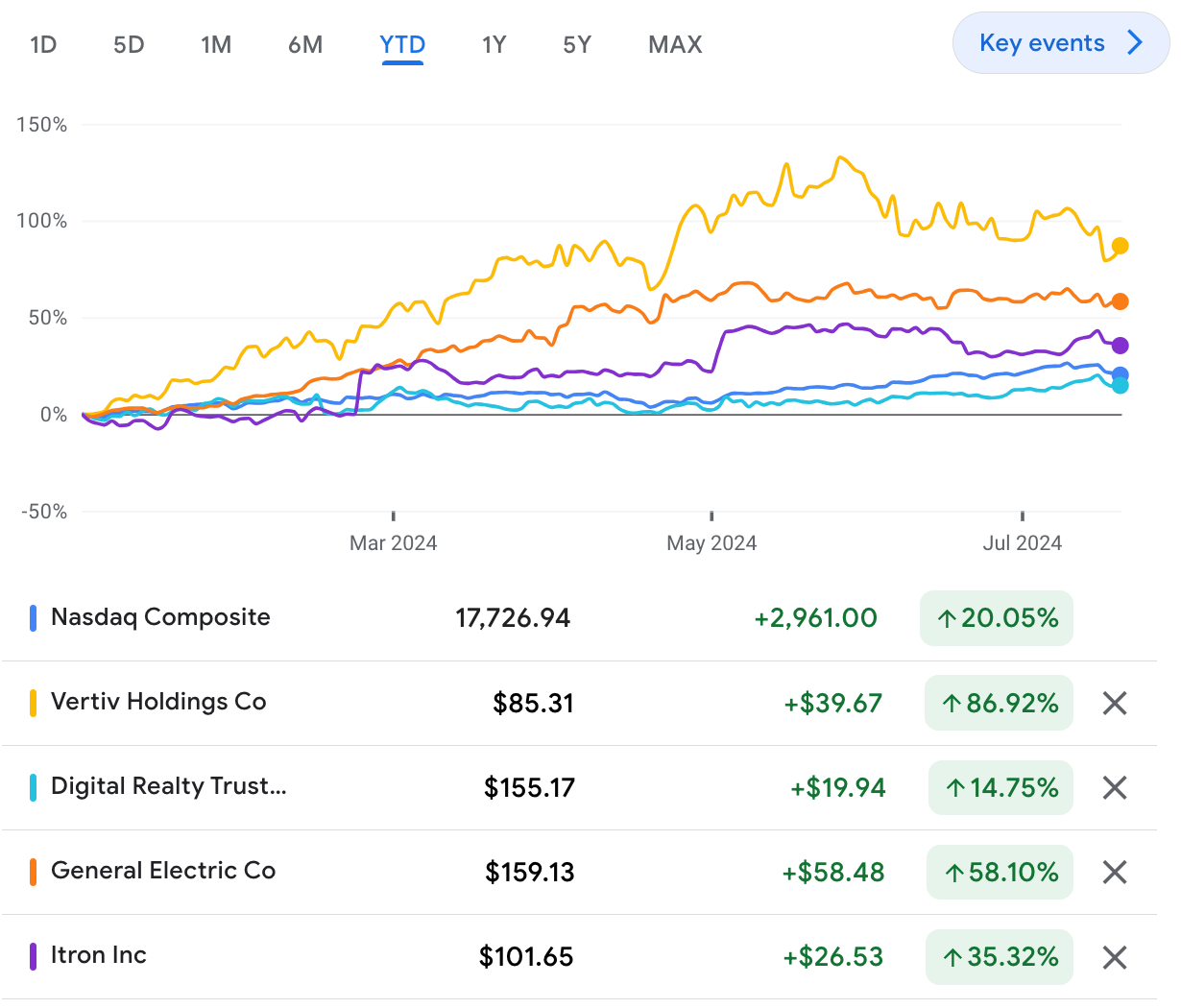This screenshot has width=1181, height=1008.
Task: Click the Digital Realty teal color marker
Action: pos(33,787)
